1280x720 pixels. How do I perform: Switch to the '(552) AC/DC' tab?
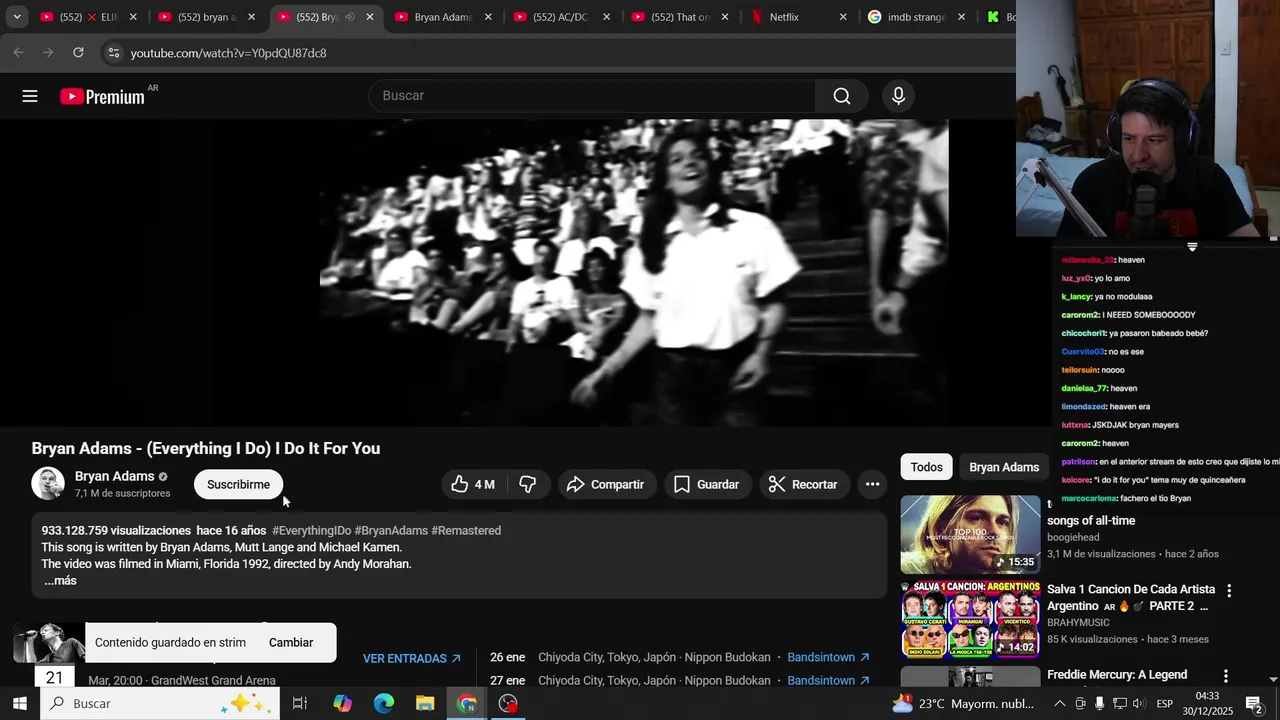(x=560, y=17)
